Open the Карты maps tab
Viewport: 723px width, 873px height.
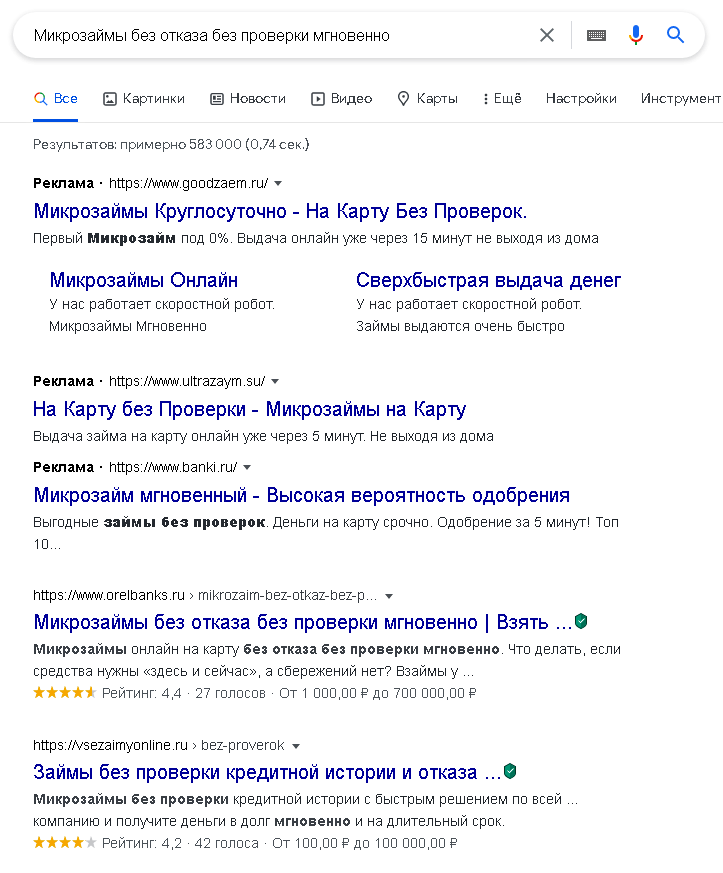coord(427,98)
